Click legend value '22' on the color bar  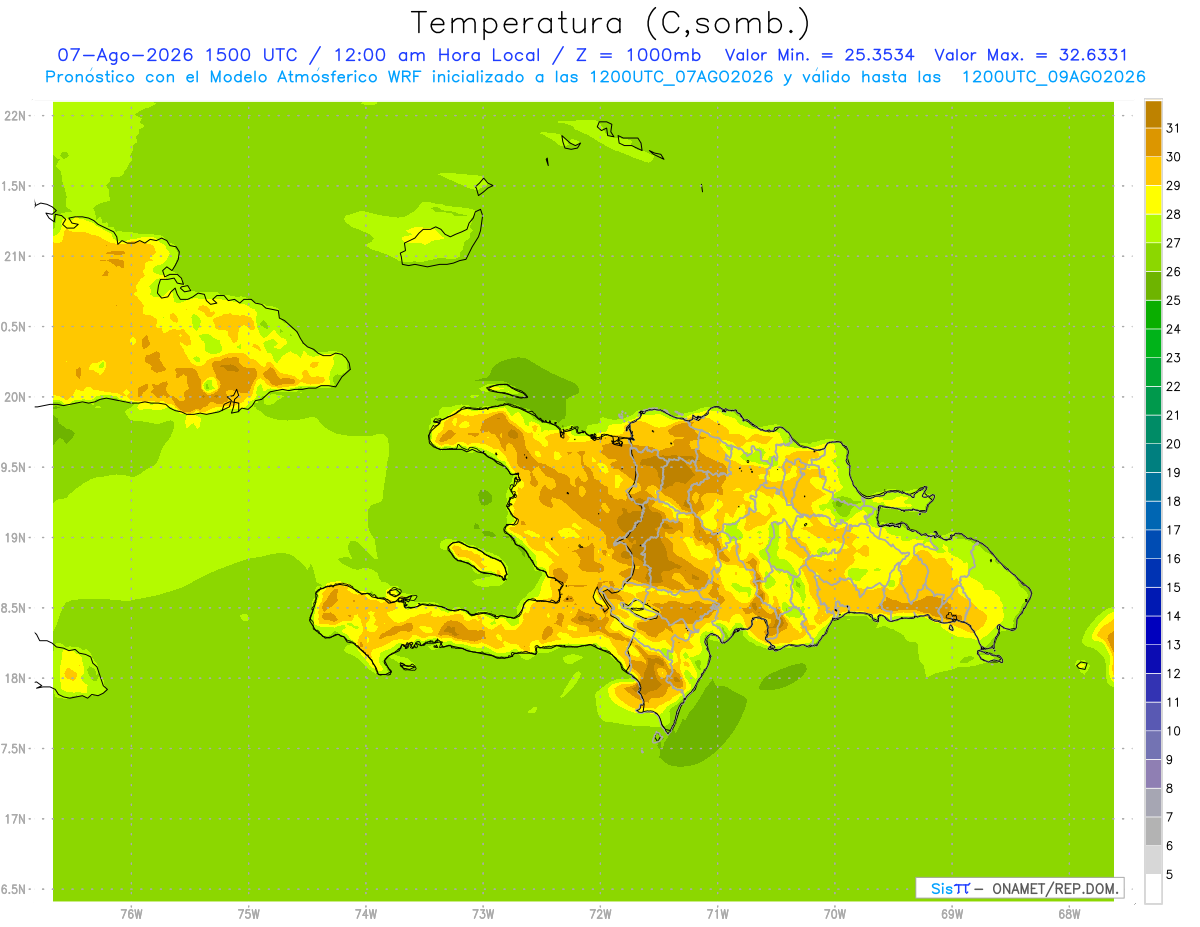click(x=1173, y=386)
